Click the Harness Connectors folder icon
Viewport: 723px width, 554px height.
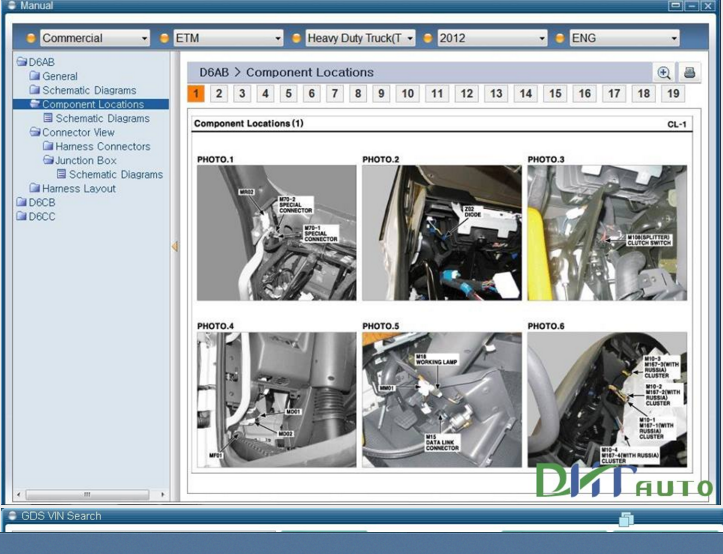(48, 146)
